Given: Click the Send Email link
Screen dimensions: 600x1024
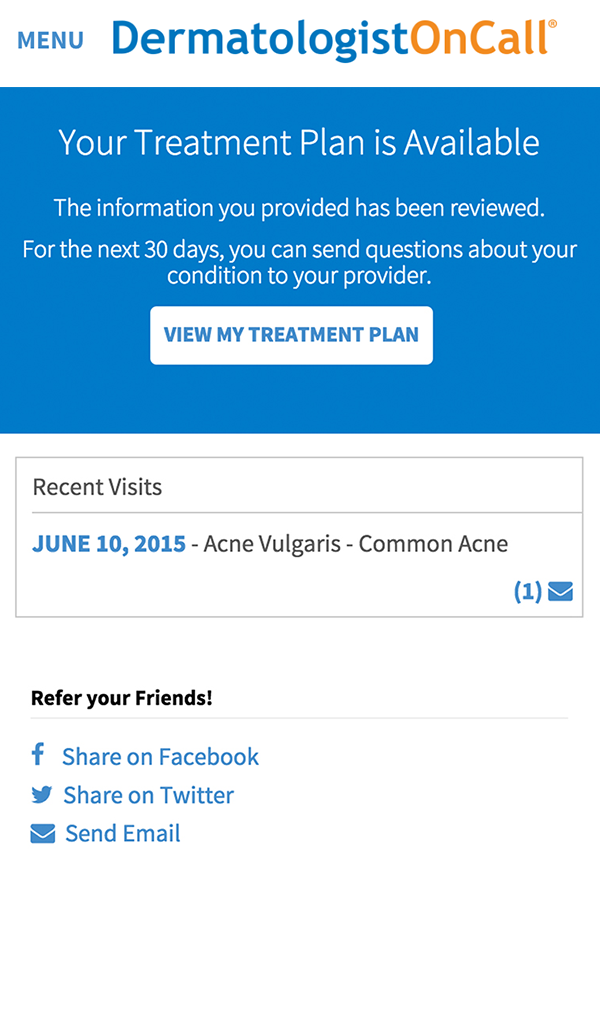Looking at the screenshot, I should coord(122,833).
